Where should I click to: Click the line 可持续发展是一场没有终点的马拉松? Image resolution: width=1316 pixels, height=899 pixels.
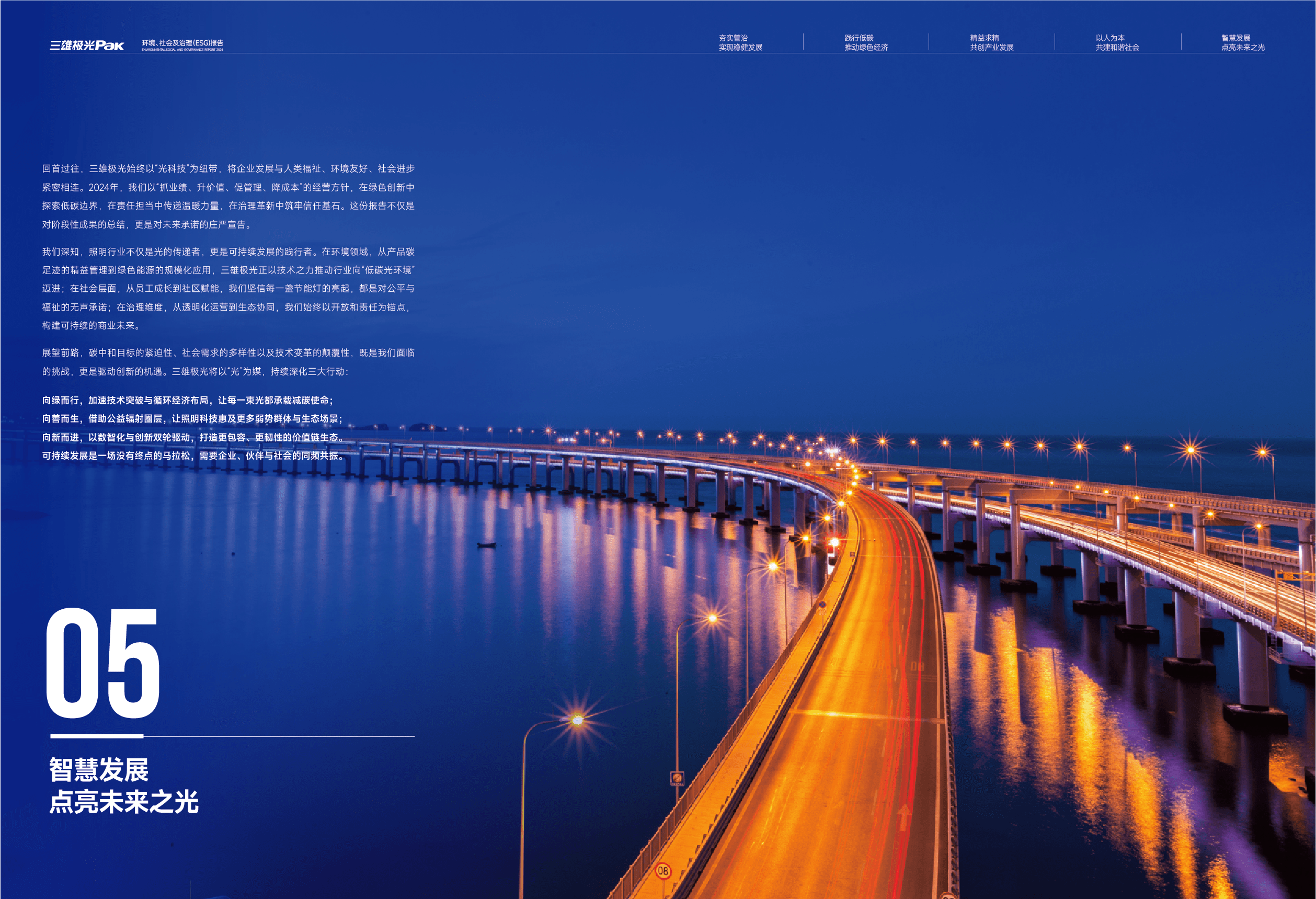tap(192, 456)
